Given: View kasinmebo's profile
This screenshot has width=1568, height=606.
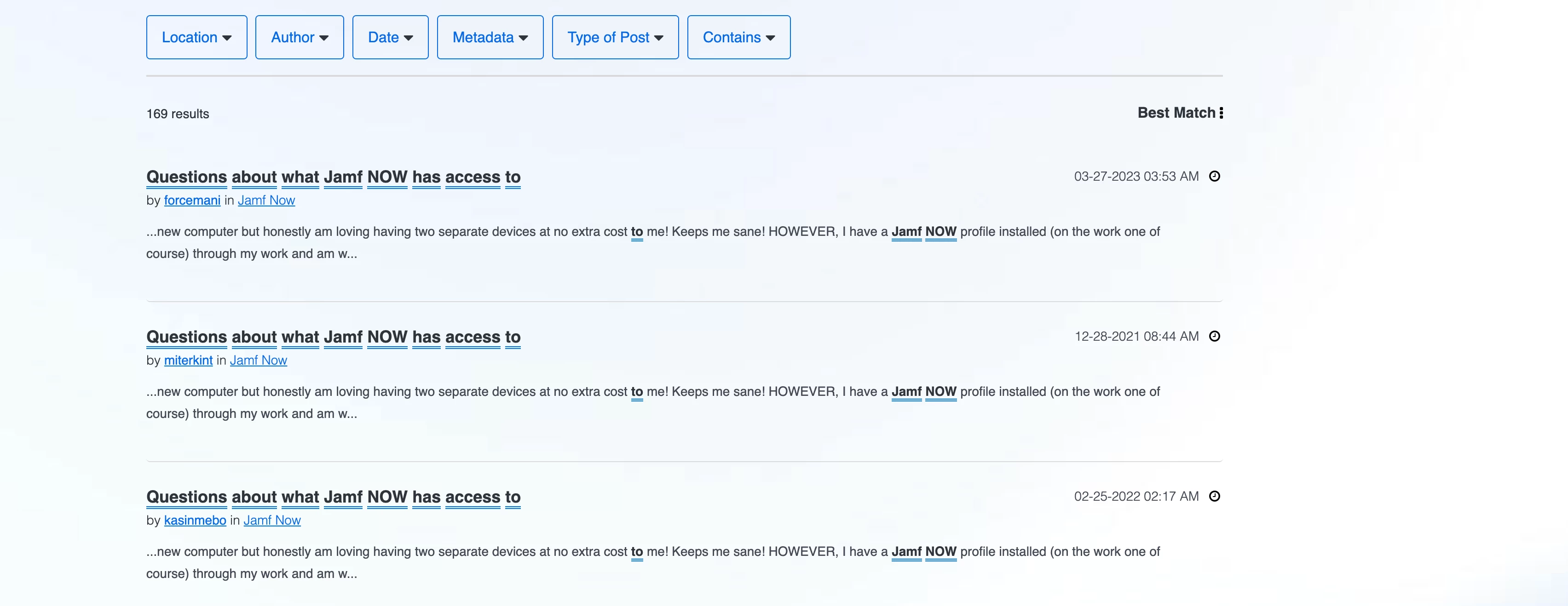Looking at the screenshot, I should coord(196,520).
